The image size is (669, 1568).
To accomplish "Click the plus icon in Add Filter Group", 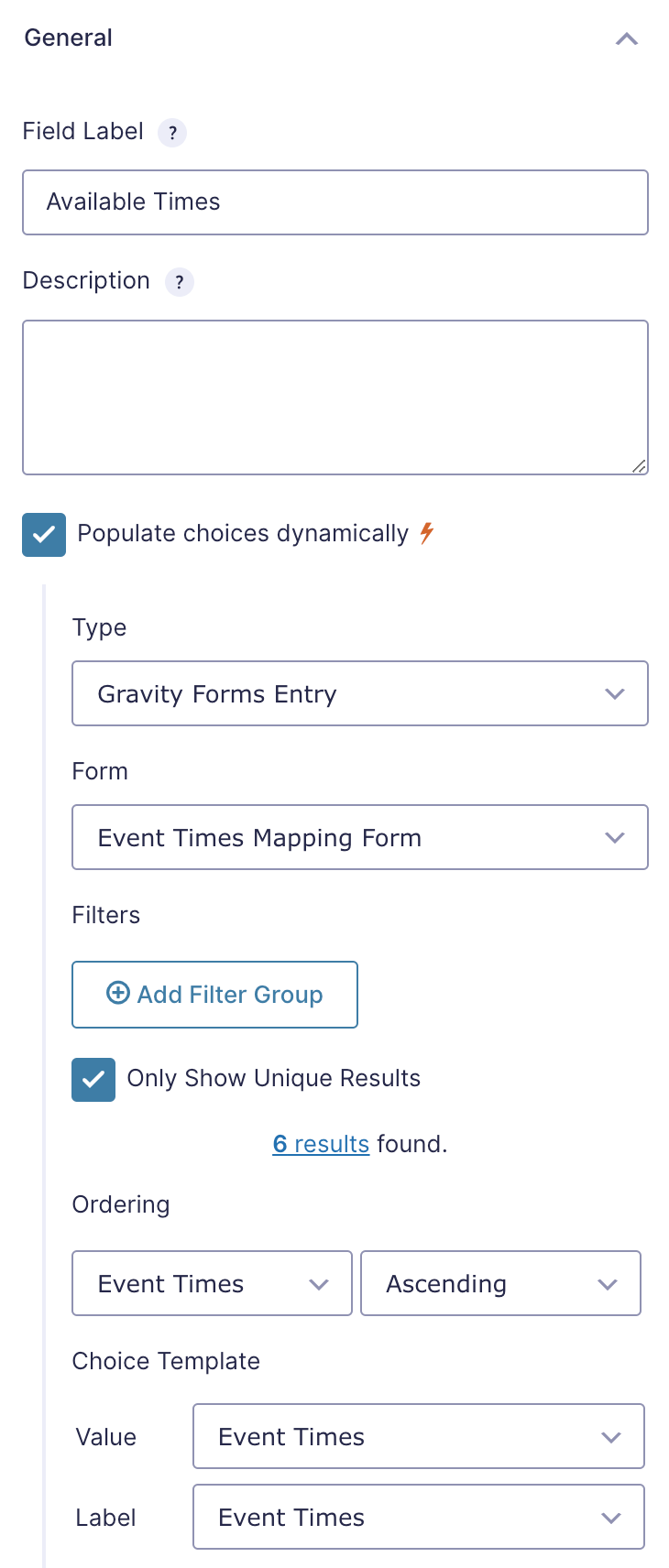I will [x=117, y=993].
